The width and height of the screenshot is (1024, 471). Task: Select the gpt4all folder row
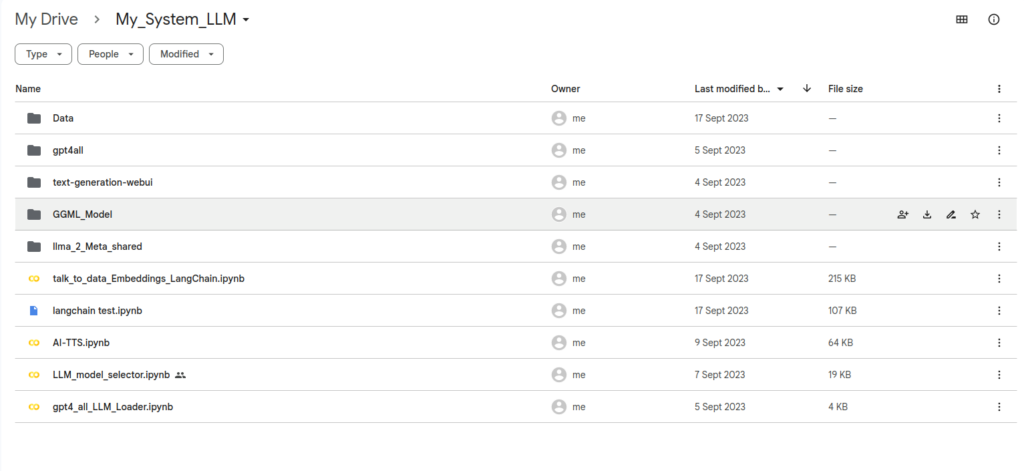pyautogui.click(x=516, y=150)
